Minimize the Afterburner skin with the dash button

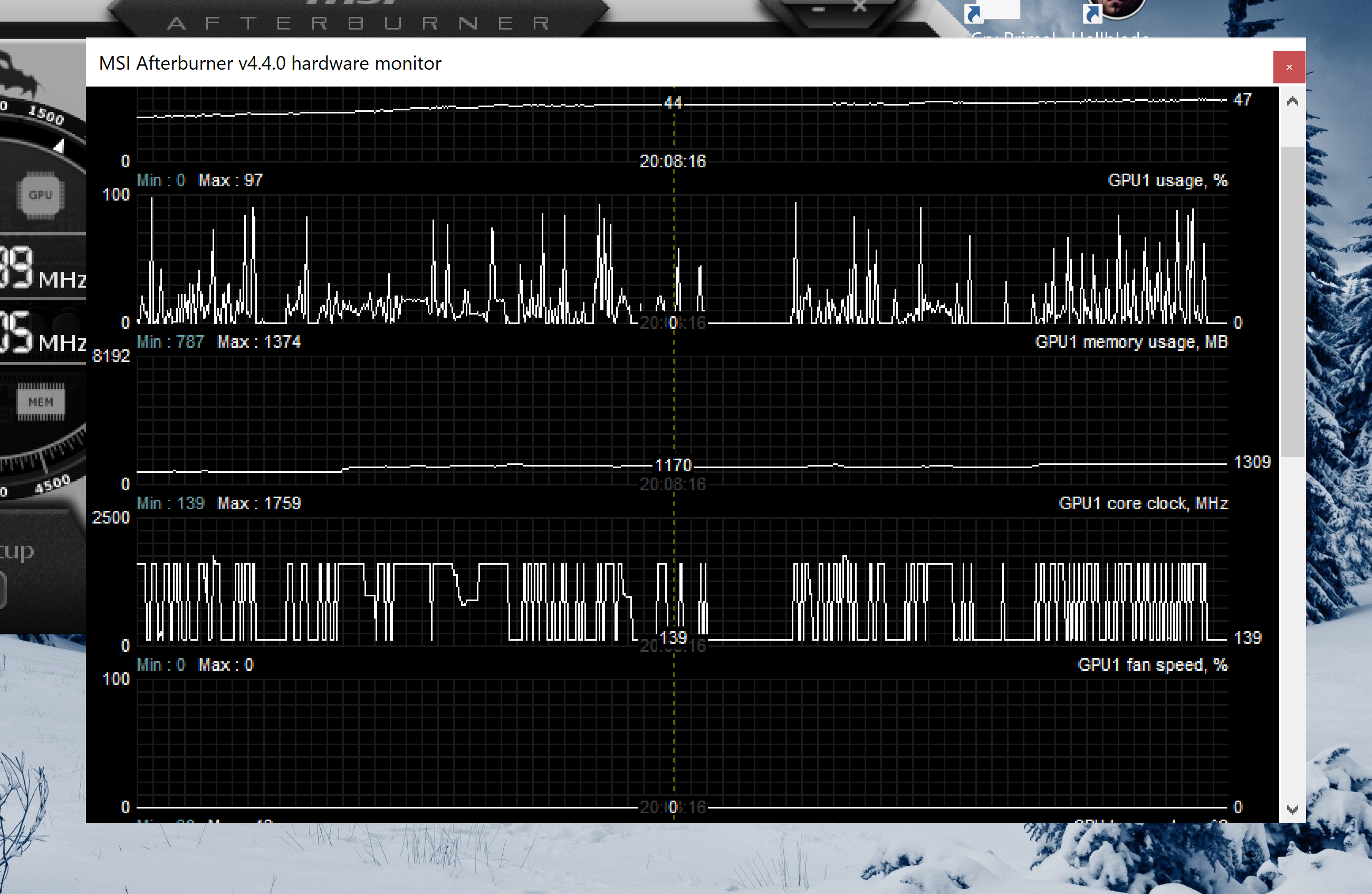[x=819, y=9]
